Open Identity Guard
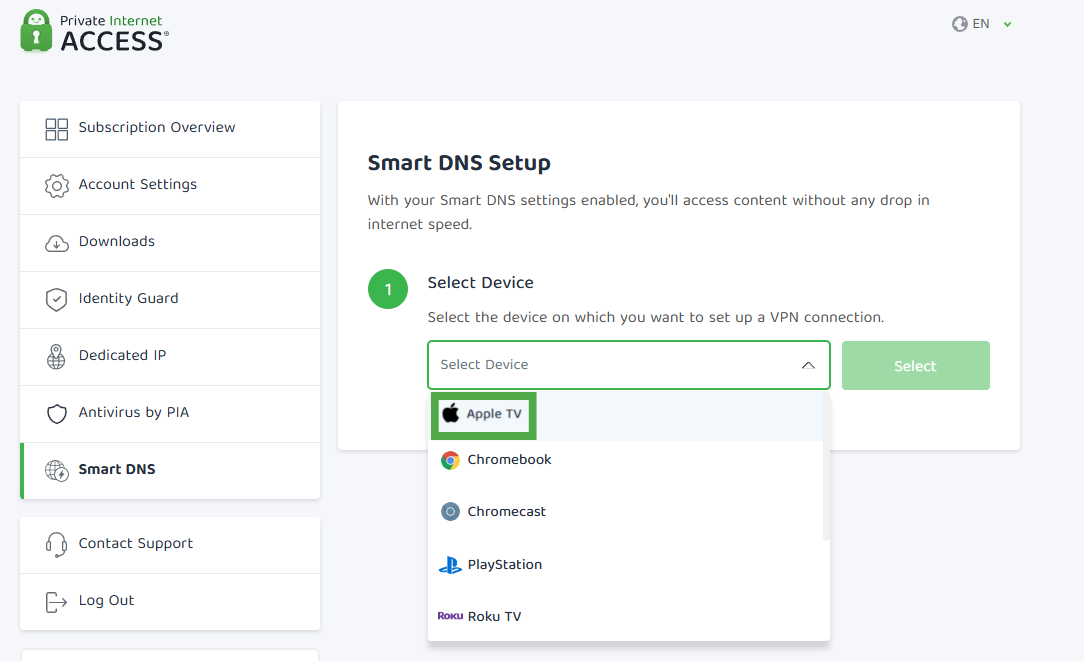The width and height of the screenshot is (1084, 661). click(x=170, y=300)
